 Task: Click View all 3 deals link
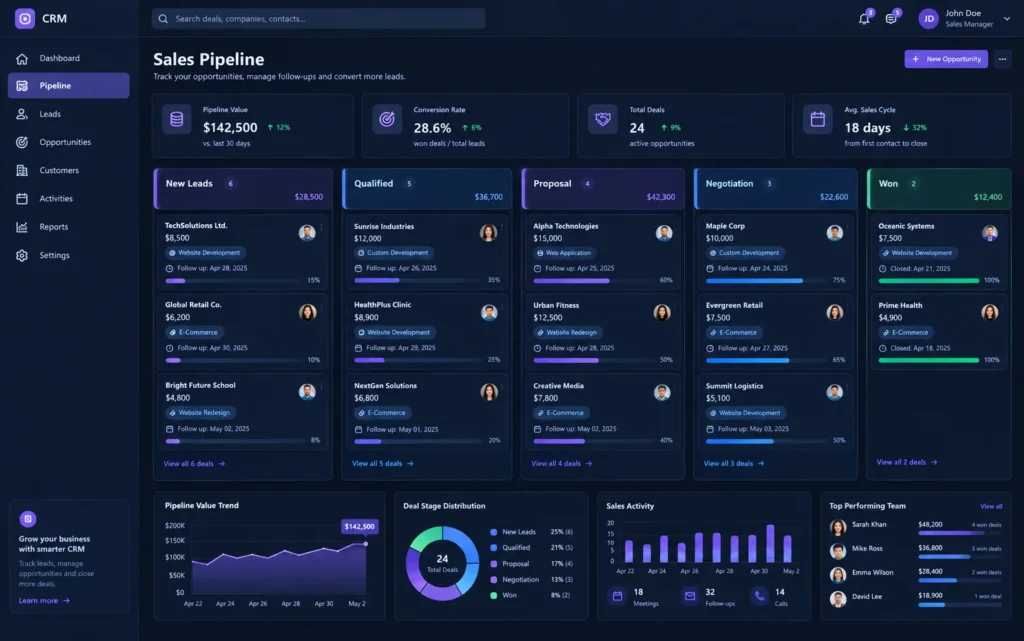[733, 463]
